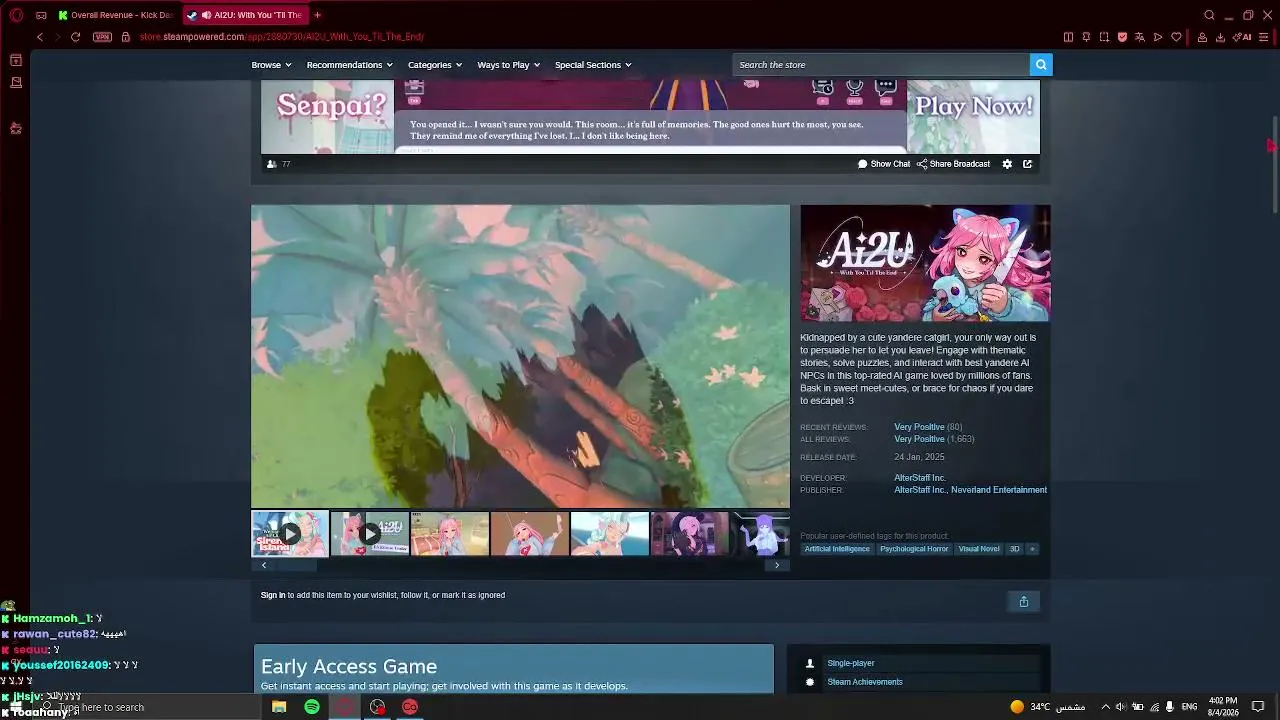Search open tabs with magnifier icon
Viewport: 1280px width, 720px height.
(x=1209, y=15)
